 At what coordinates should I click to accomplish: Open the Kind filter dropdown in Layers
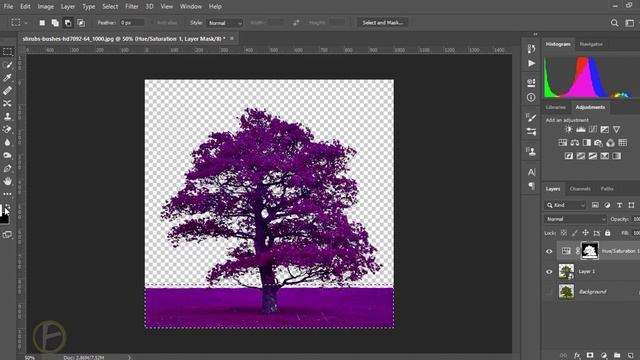tap(566, 205)
